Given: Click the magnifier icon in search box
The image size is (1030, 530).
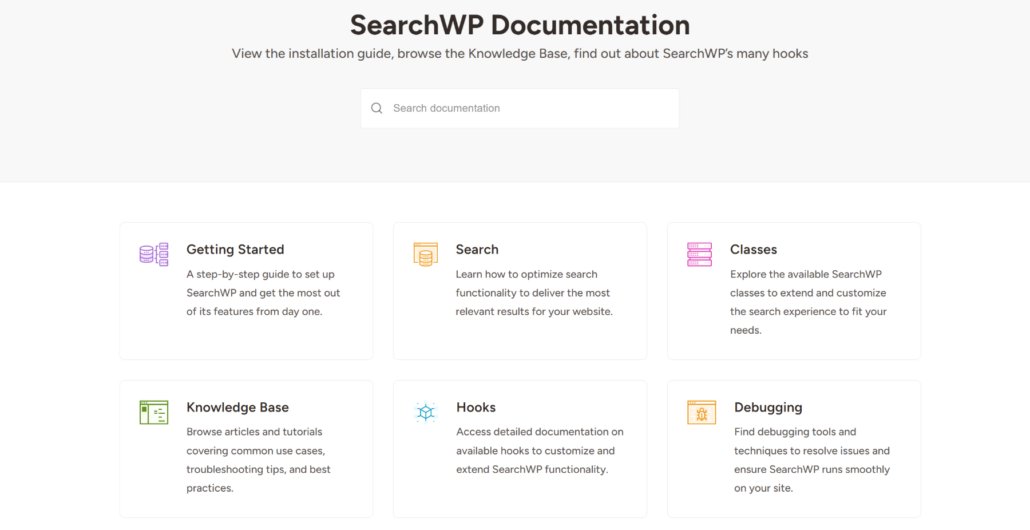Looking at the screenshot, I should [376, 108].
